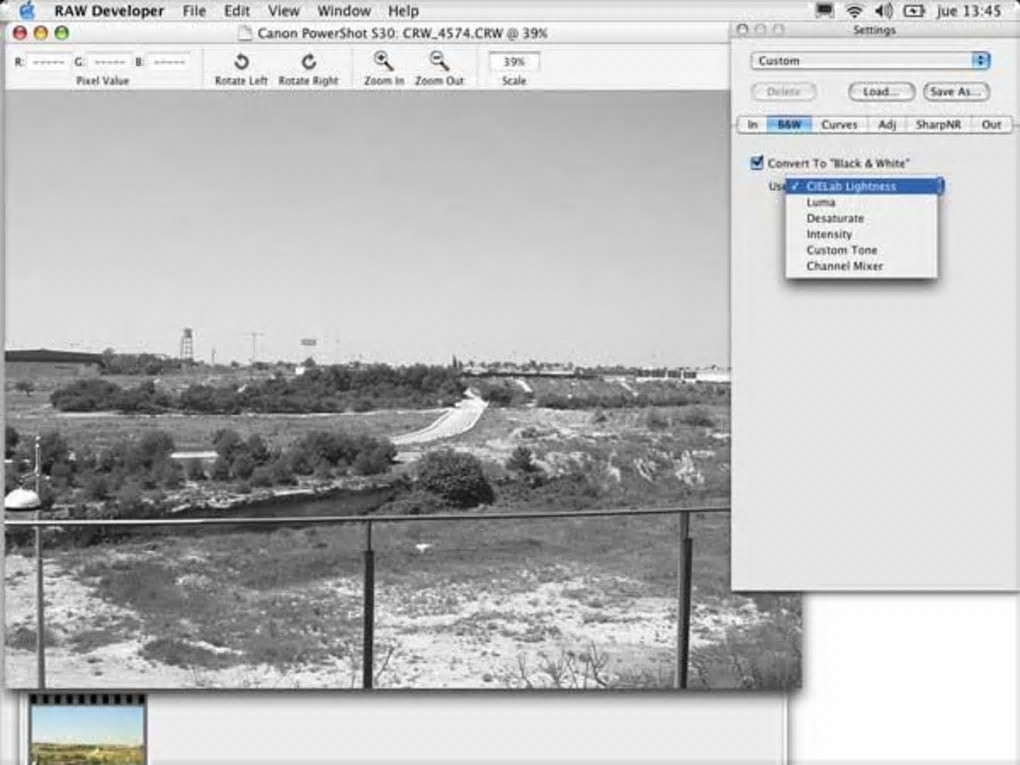Close the image window with red button
The image size is (1020, 765).
(20, 33)
